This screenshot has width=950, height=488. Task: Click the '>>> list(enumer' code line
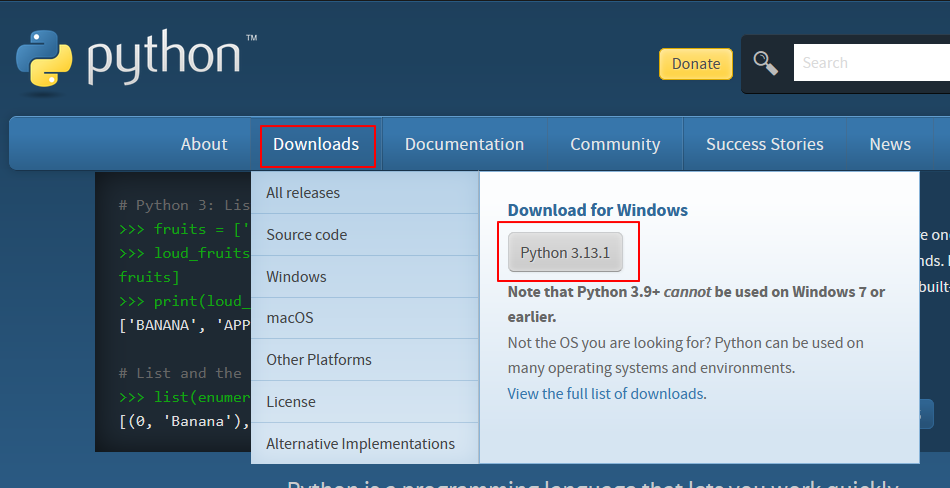185,397
